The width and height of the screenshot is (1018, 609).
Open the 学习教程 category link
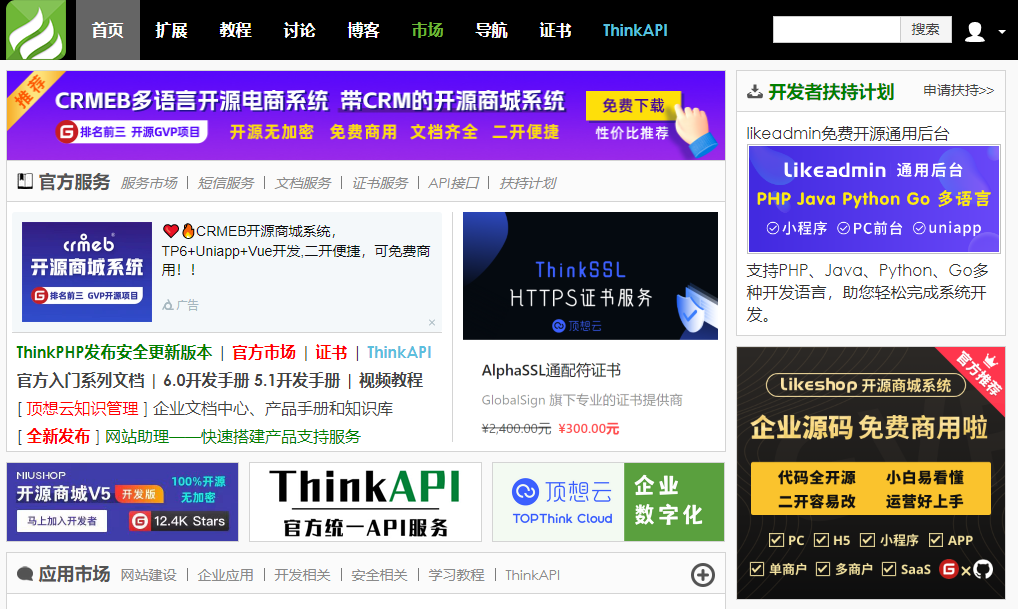(x=456, y=575)
